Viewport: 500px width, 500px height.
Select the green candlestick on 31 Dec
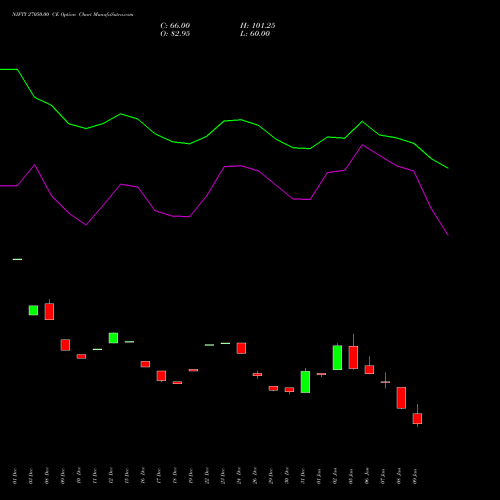coord(305,382)
